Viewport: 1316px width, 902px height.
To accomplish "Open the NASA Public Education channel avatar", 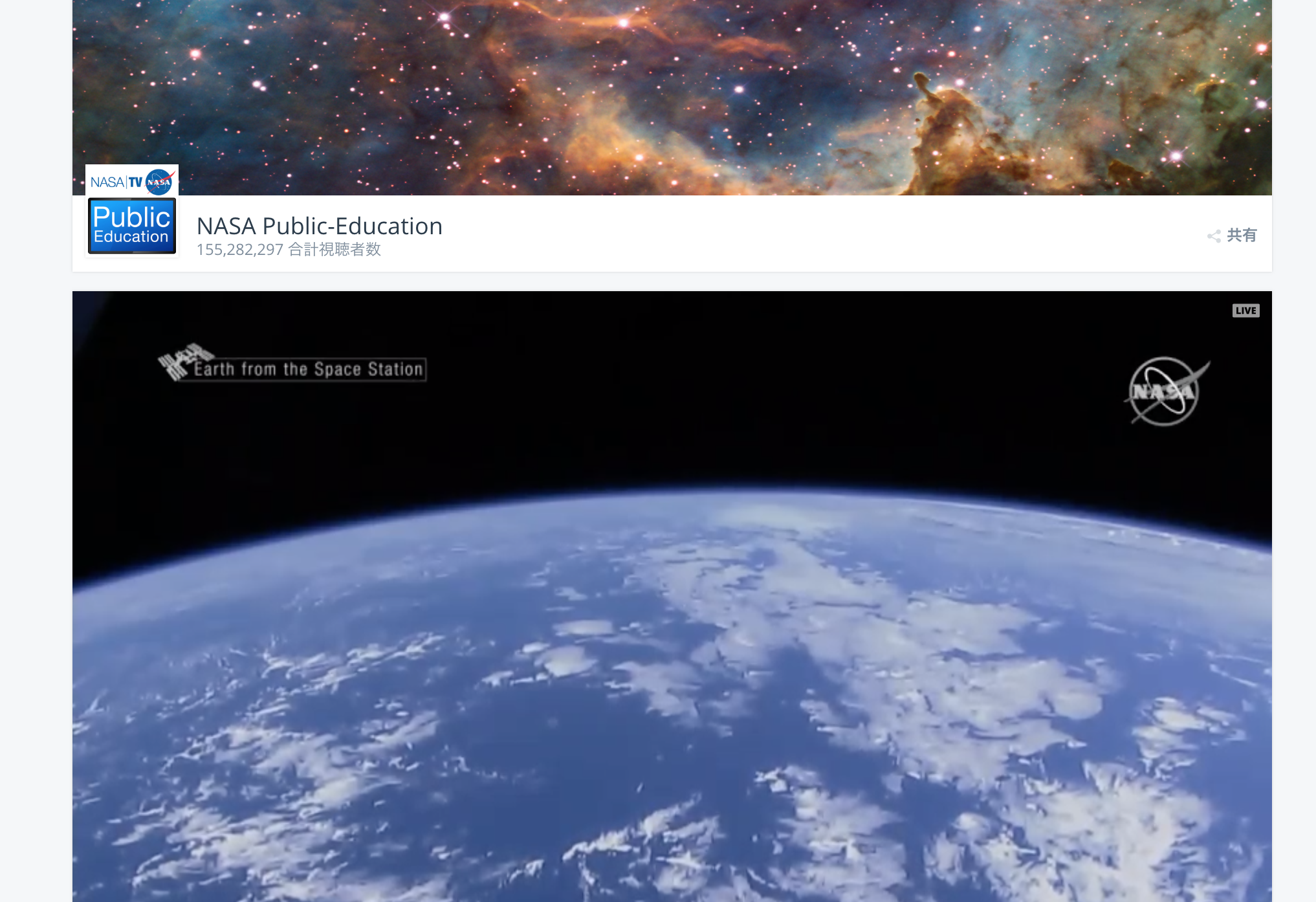I will point(132,211).
